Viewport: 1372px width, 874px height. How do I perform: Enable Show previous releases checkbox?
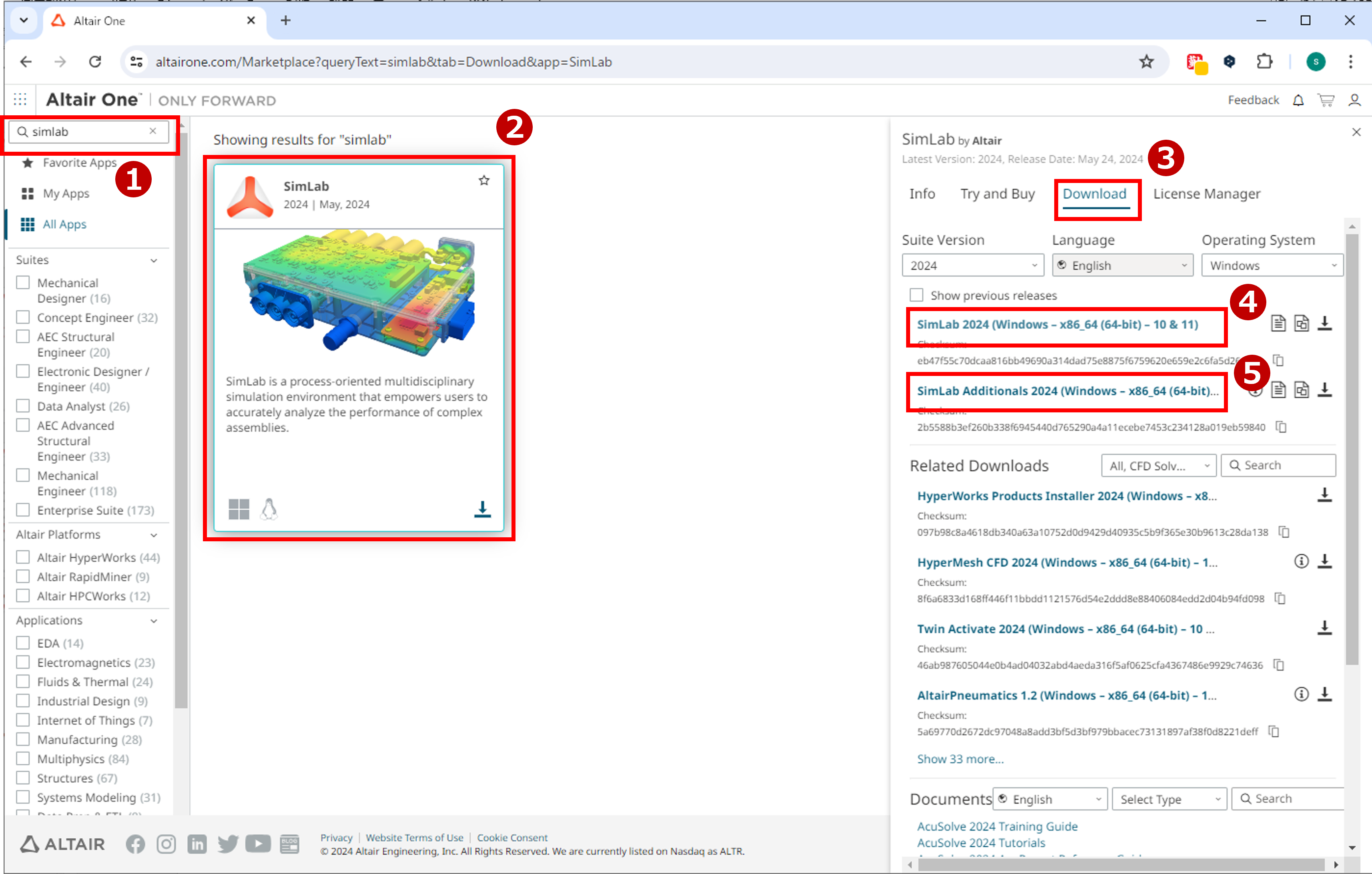pyautogui.click(x=916, y=295)
